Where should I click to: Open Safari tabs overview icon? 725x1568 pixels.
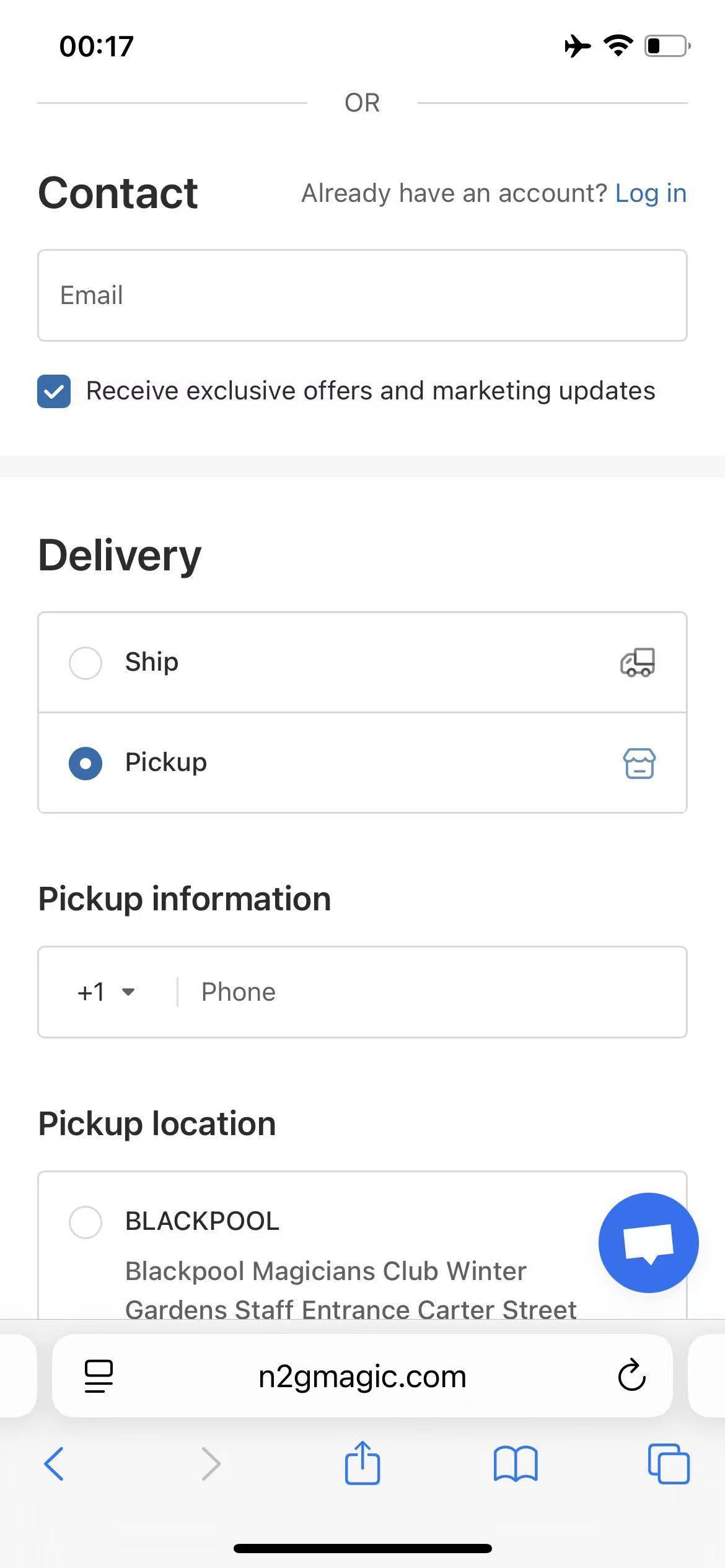[x=668, y=1464]
